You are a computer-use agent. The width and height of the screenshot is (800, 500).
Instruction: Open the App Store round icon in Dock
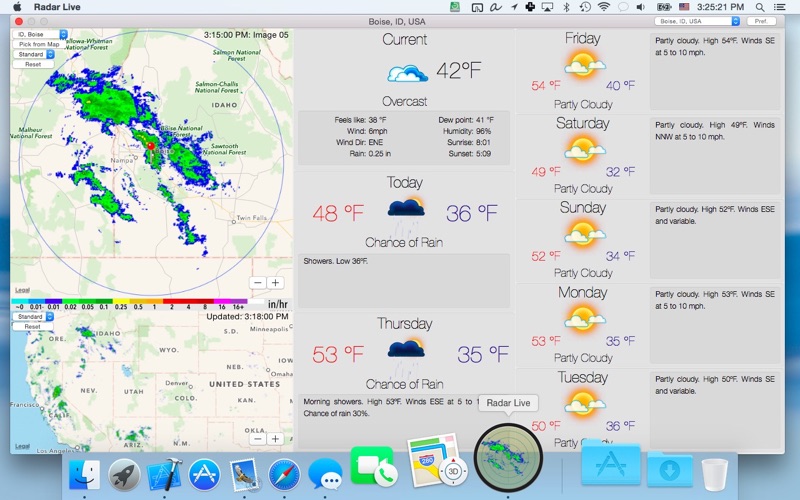coord(204,475)
